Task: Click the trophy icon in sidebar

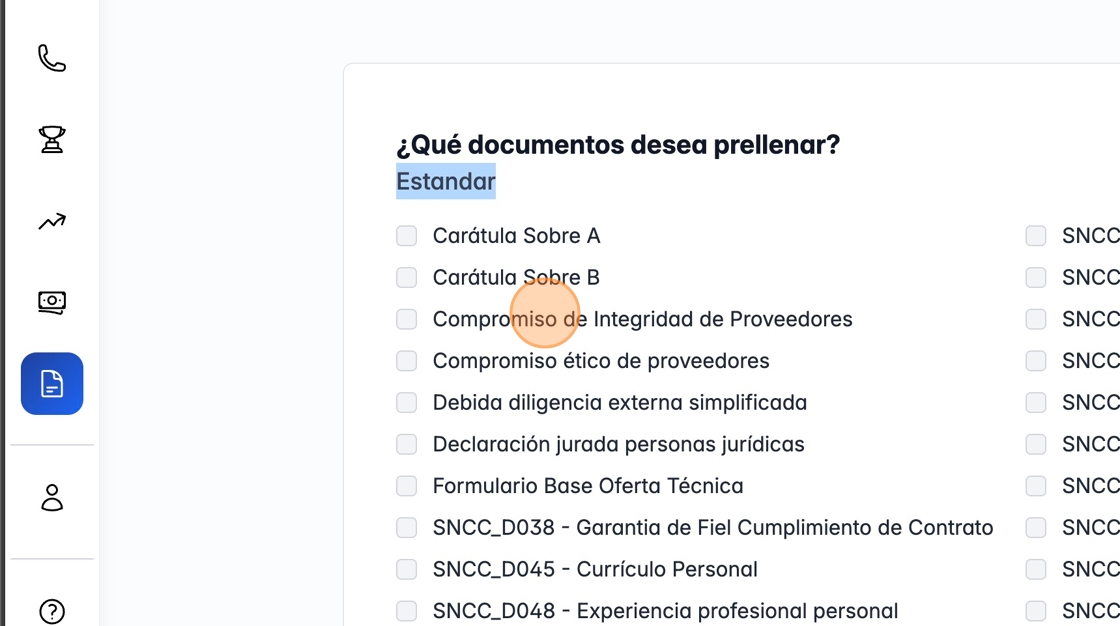Action: point(52,139)
